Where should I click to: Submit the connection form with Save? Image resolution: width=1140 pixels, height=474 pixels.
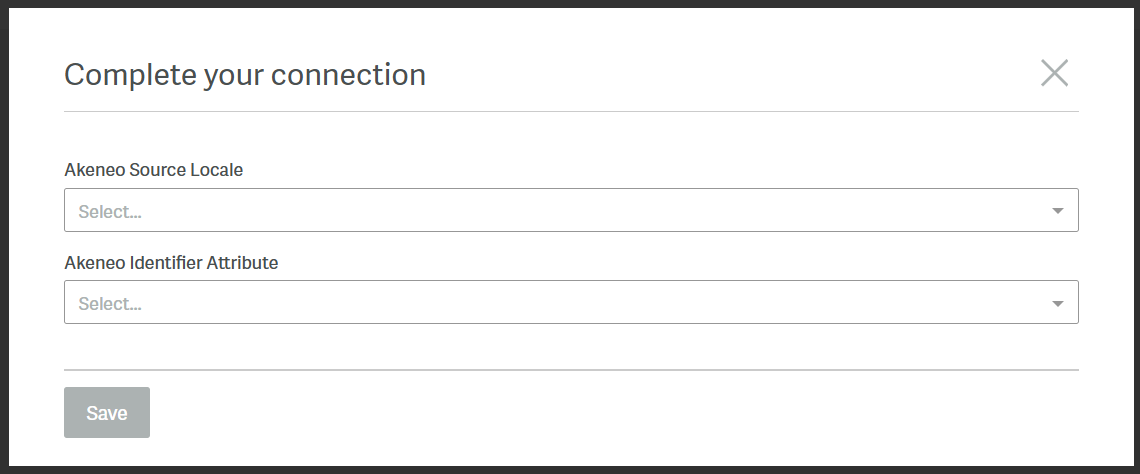107,413
